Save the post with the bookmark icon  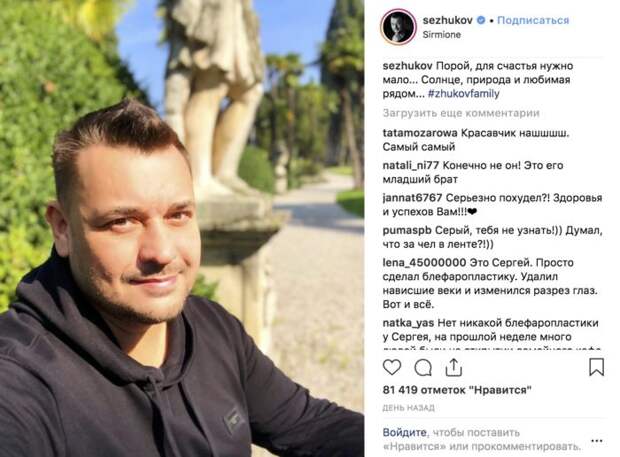pos(596,367)
